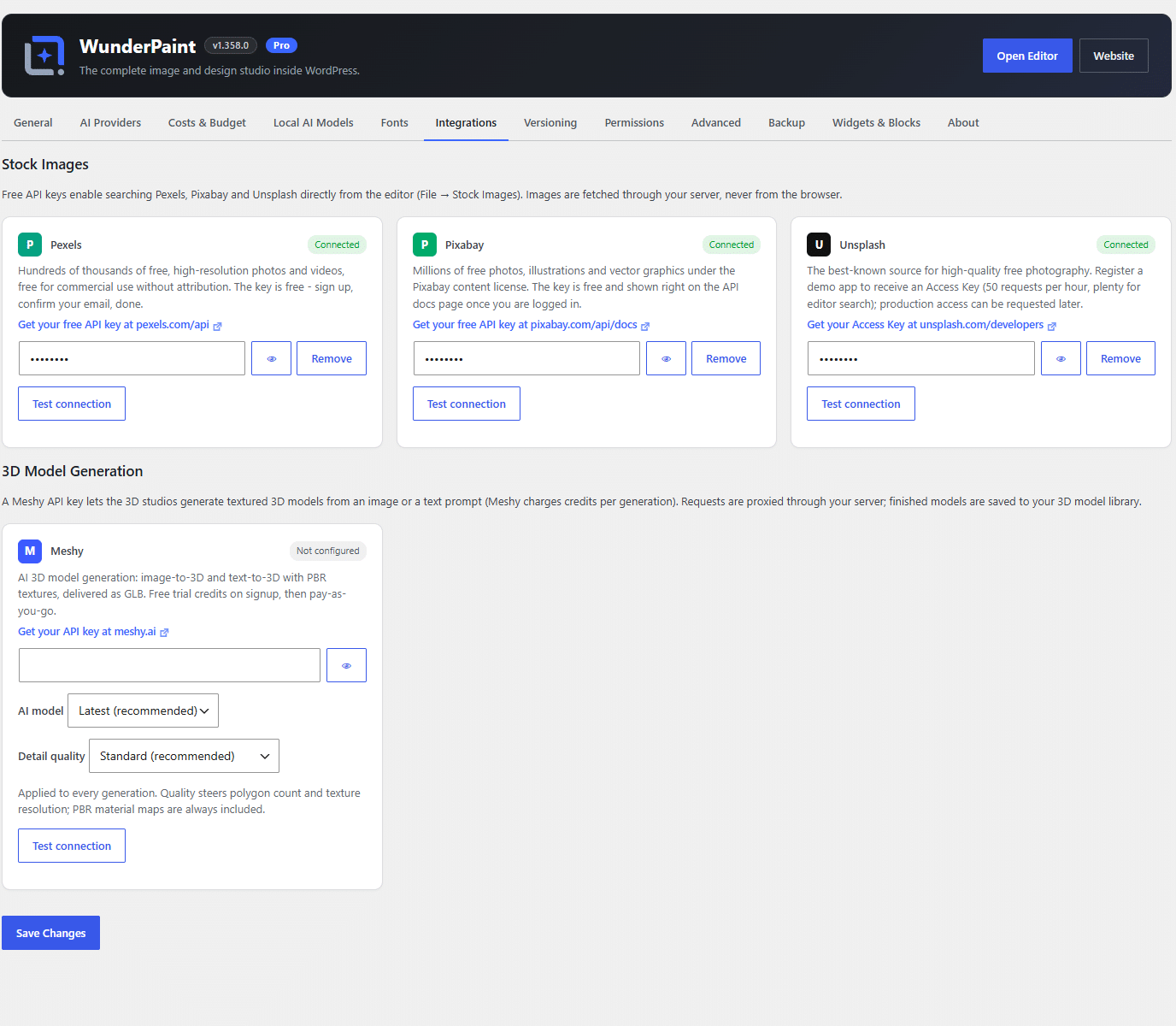This screenshot has height=1026, width=1176.
Task: Click the external-link icon after pexels.com/api
Action: point(217,326)
